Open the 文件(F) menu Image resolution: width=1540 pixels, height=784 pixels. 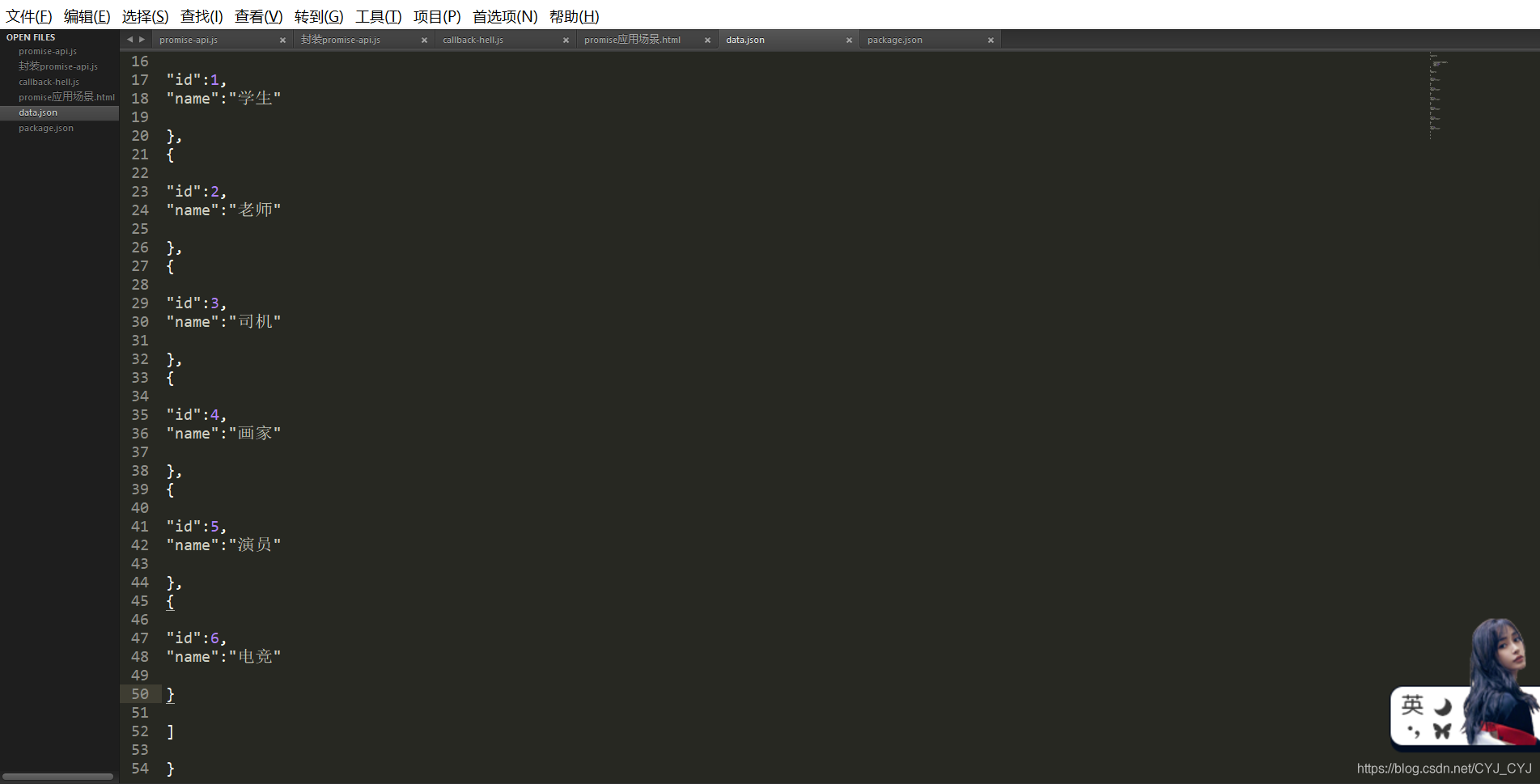(29, 16)
